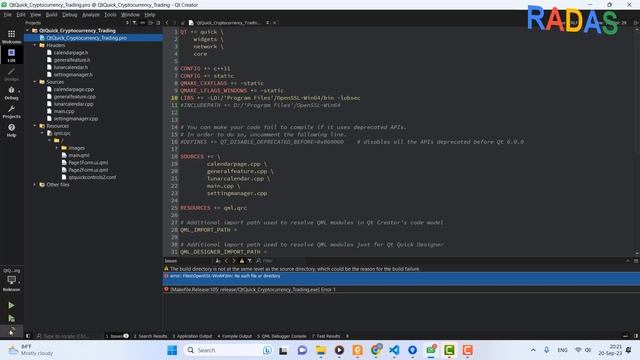This screenshot has height=360, width=640.
Task: Select main.qml in Resources
Action: coord(78,155)
